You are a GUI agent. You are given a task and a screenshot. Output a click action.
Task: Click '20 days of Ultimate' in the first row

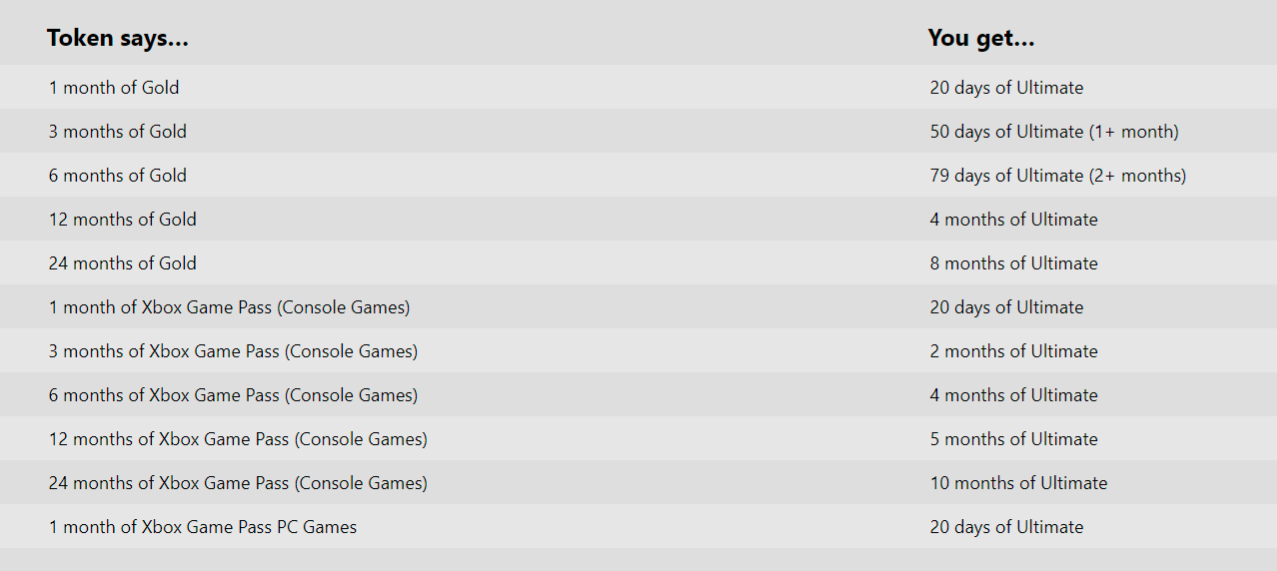click(x=1006, y=87)
